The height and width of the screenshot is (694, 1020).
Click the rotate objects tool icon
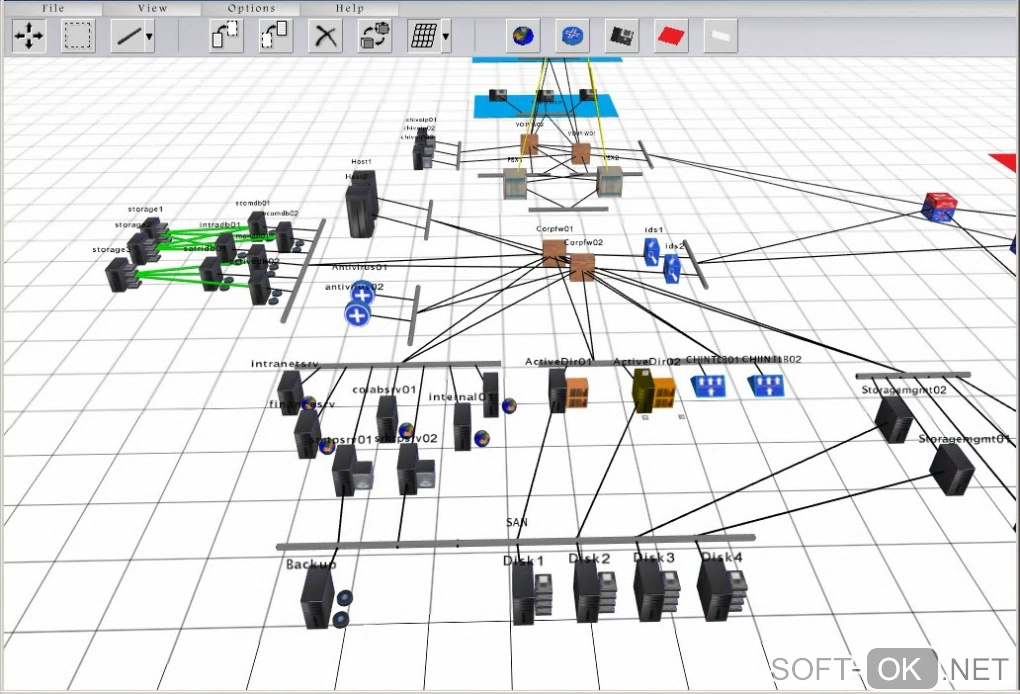pyautogui.click(x=375, y=35)
